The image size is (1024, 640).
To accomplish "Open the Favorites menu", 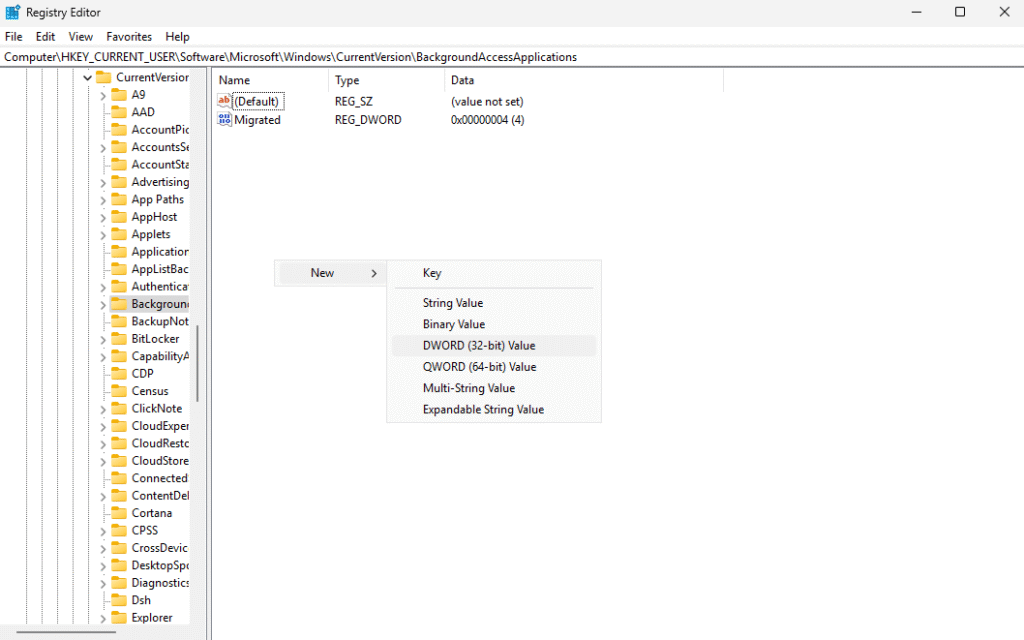I will coord(129,37).
